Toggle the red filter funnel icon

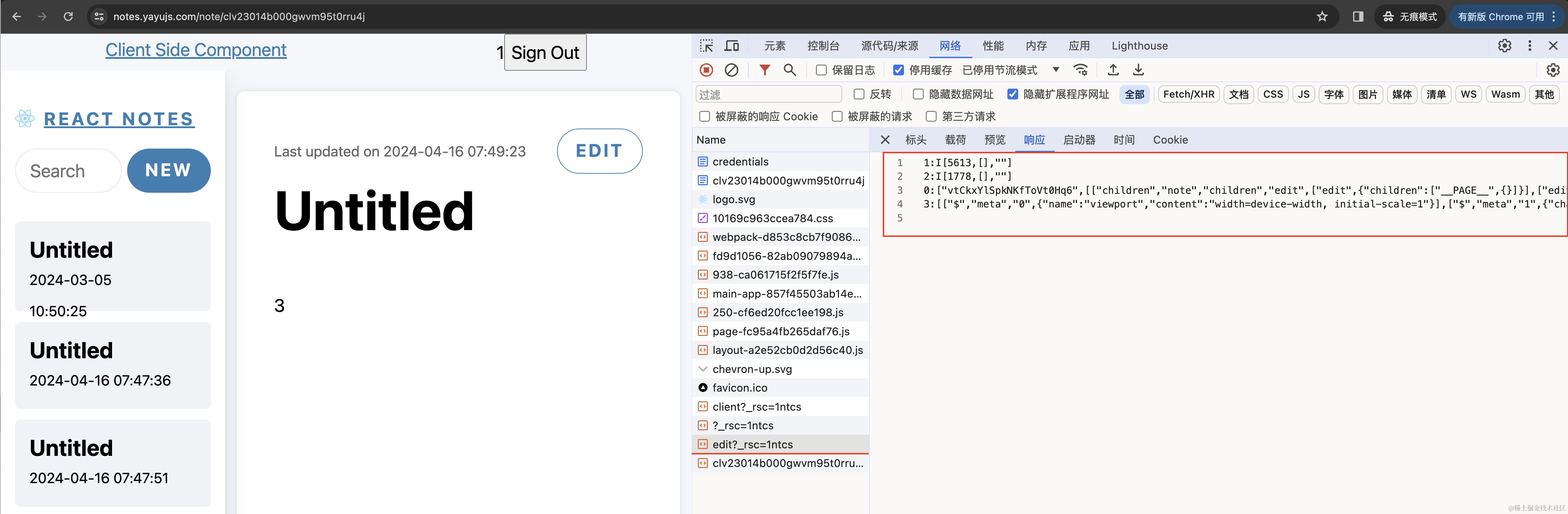pyautogui.click(x=765, y=70)
